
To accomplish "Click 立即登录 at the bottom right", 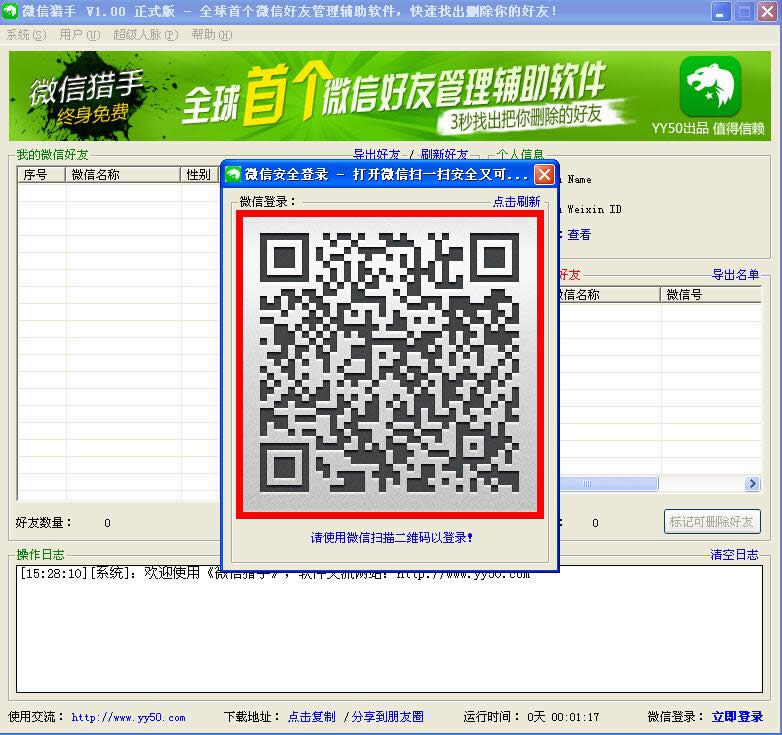I will tap(737, 717).
